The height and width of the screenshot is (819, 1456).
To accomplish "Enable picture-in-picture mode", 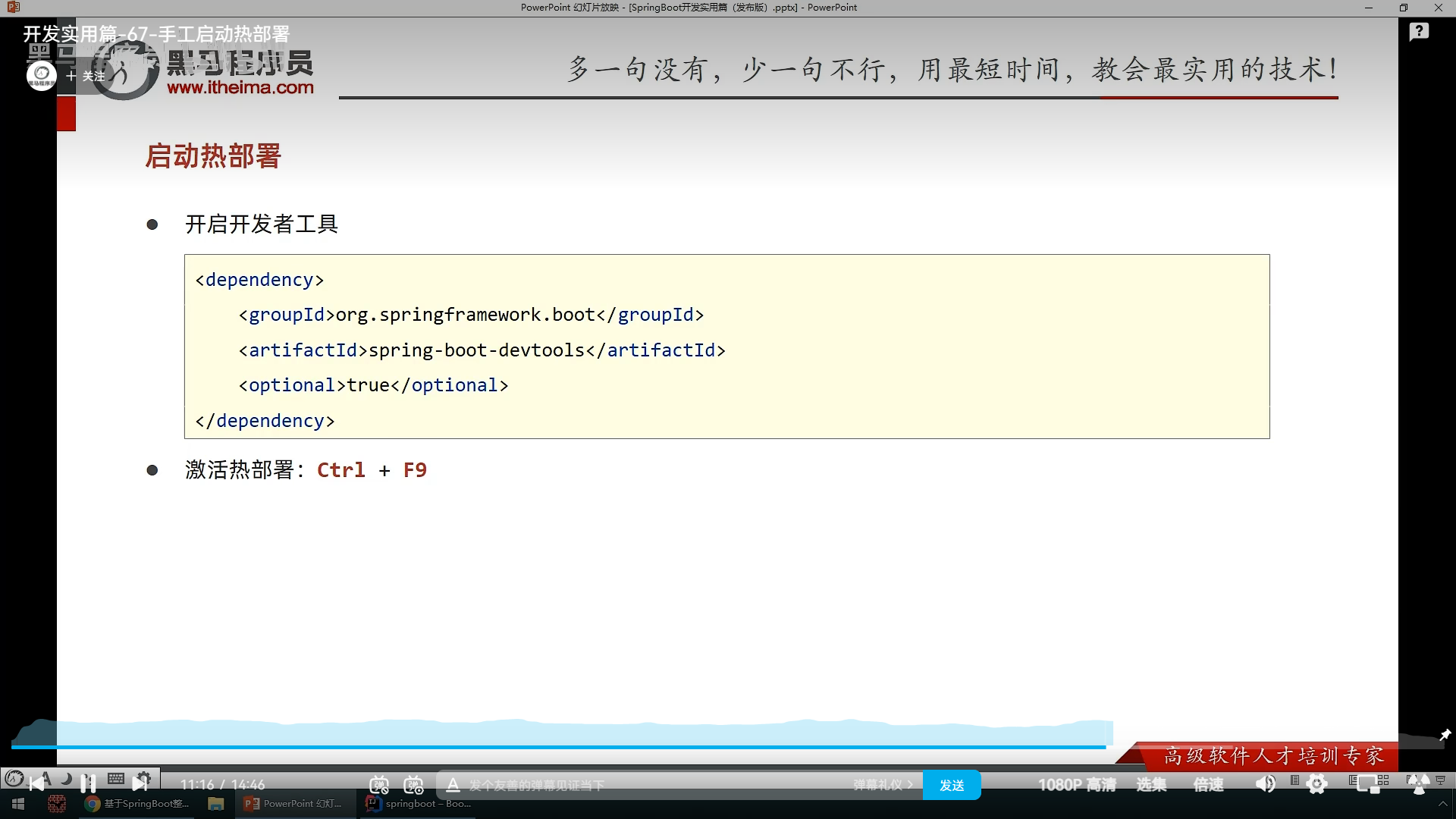I will pyautogui.click(x=1368, y=784).
